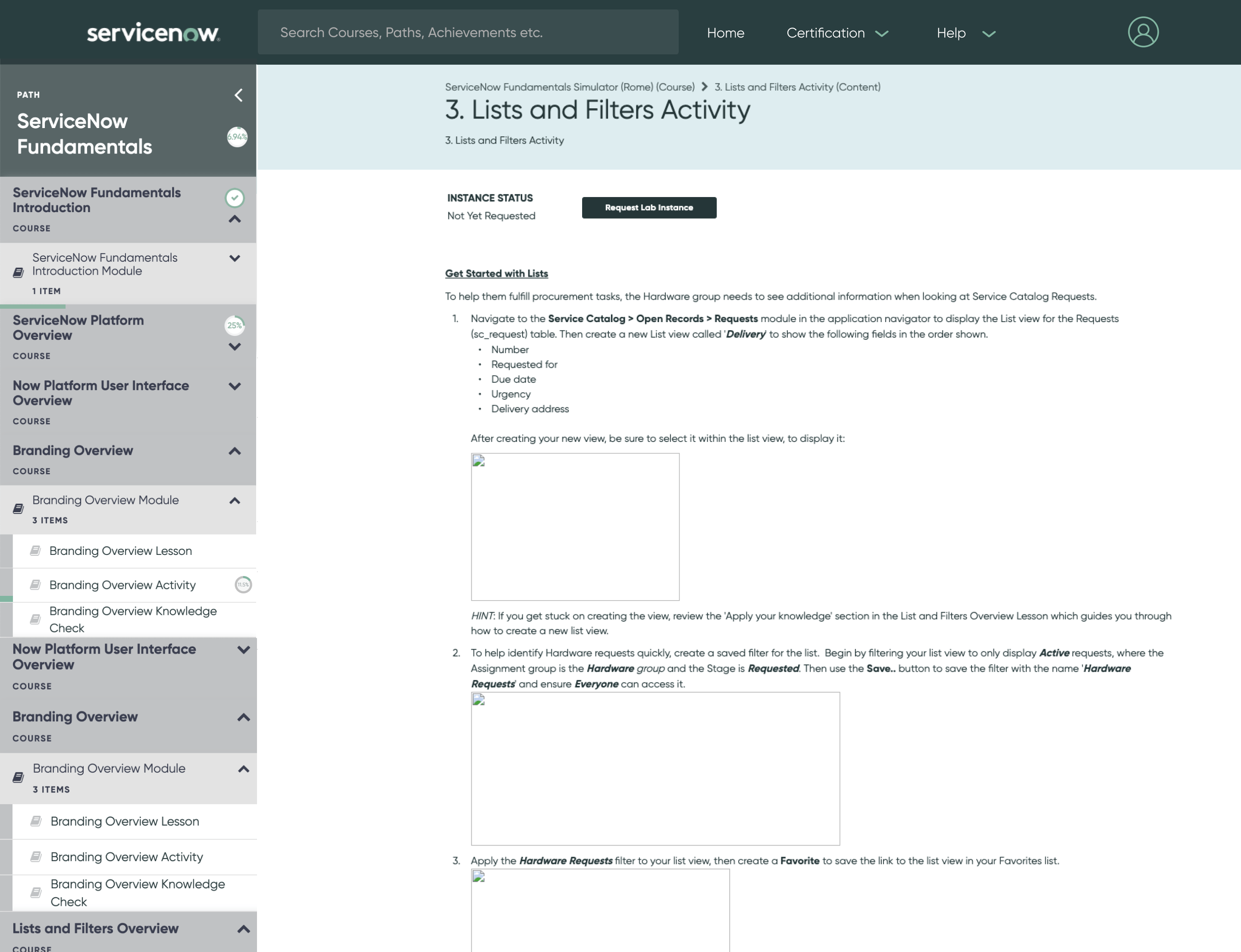The image size is (1241, 952).
Task: Expand the Certification dropdown arrow
Action: [881, 34]
